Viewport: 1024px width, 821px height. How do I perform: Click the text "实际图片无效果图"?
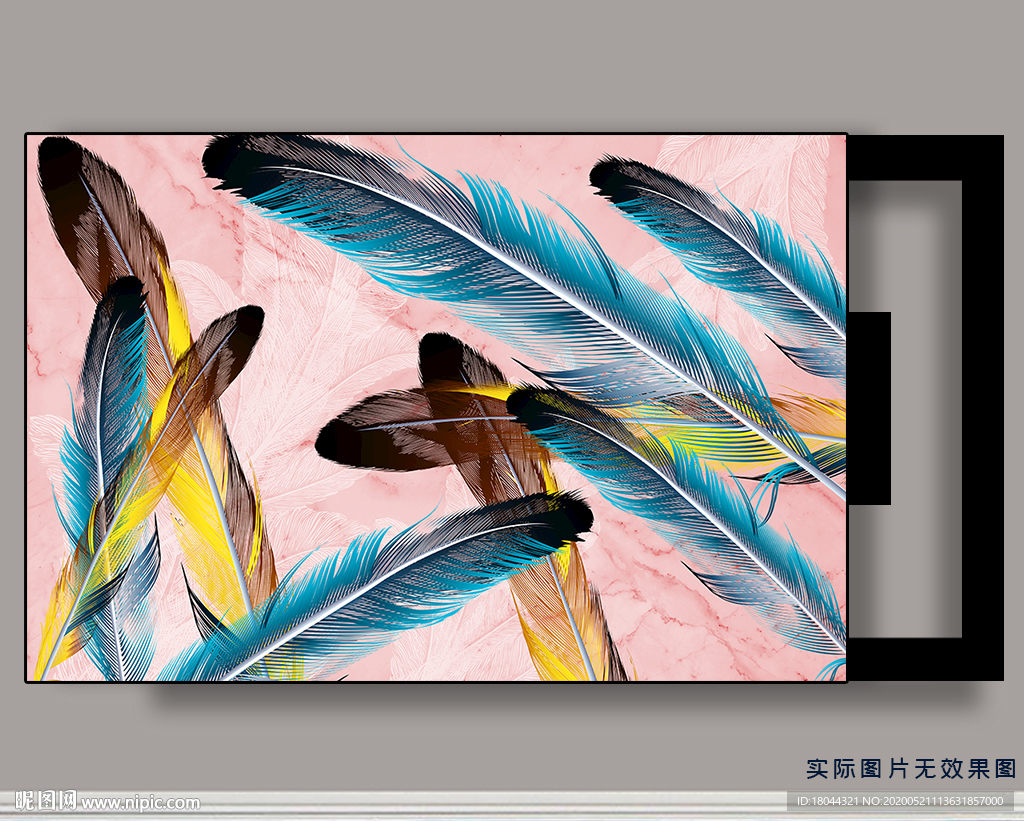[911, 769]
